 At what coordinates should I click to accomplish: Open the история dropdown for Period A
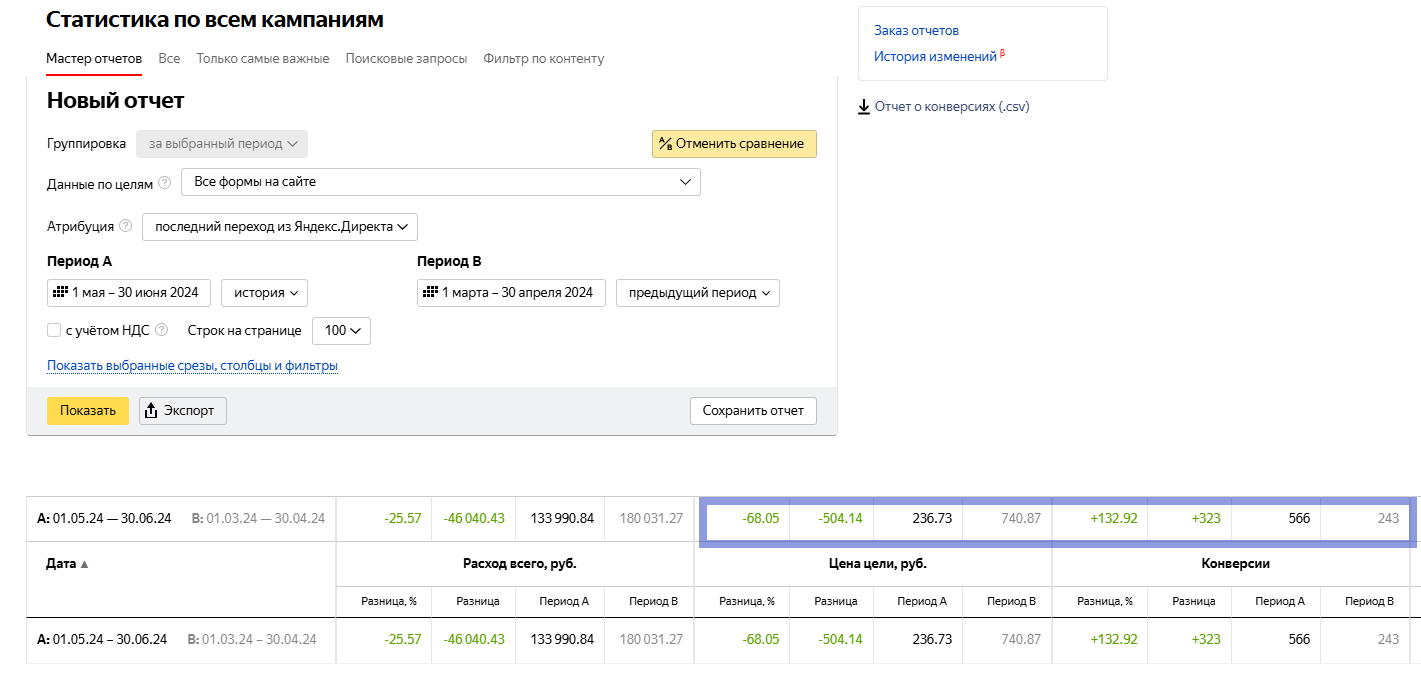click(264, 293)
